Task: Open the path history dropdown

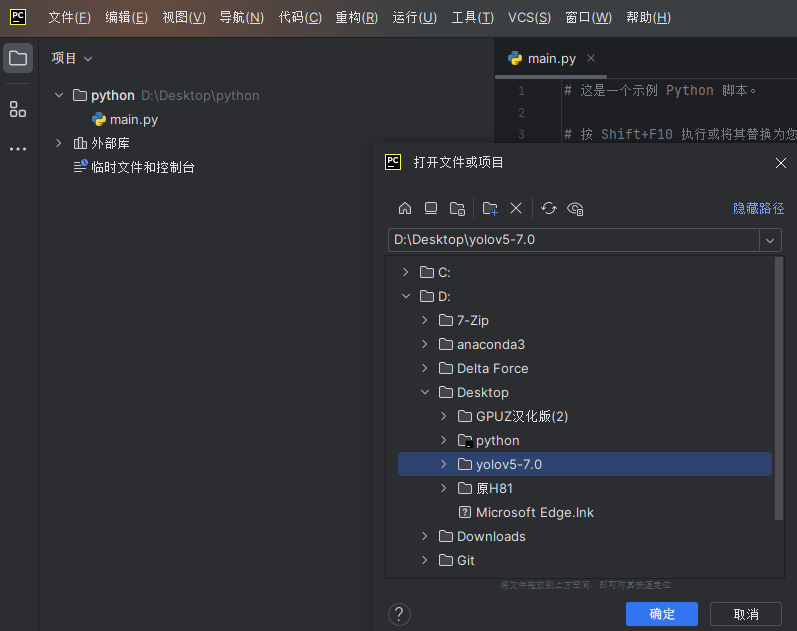Action: pyautogui.click(x=770, y=240)
